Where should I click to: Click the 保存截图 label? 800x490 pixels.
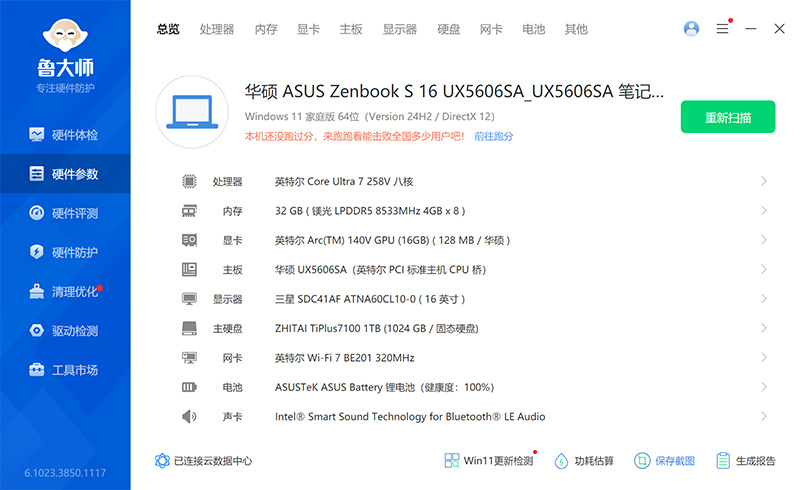click(675, 461)
